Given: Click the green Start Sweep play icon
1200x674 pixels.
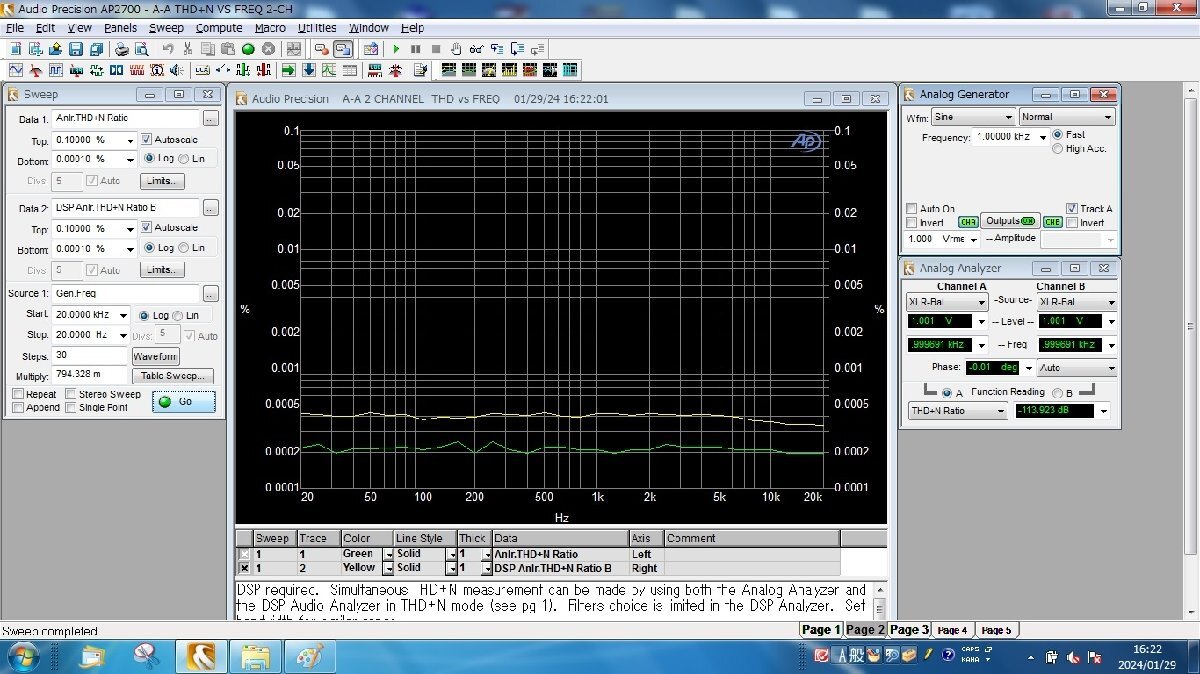Looking at the screenshot, I should coord(396,49).
